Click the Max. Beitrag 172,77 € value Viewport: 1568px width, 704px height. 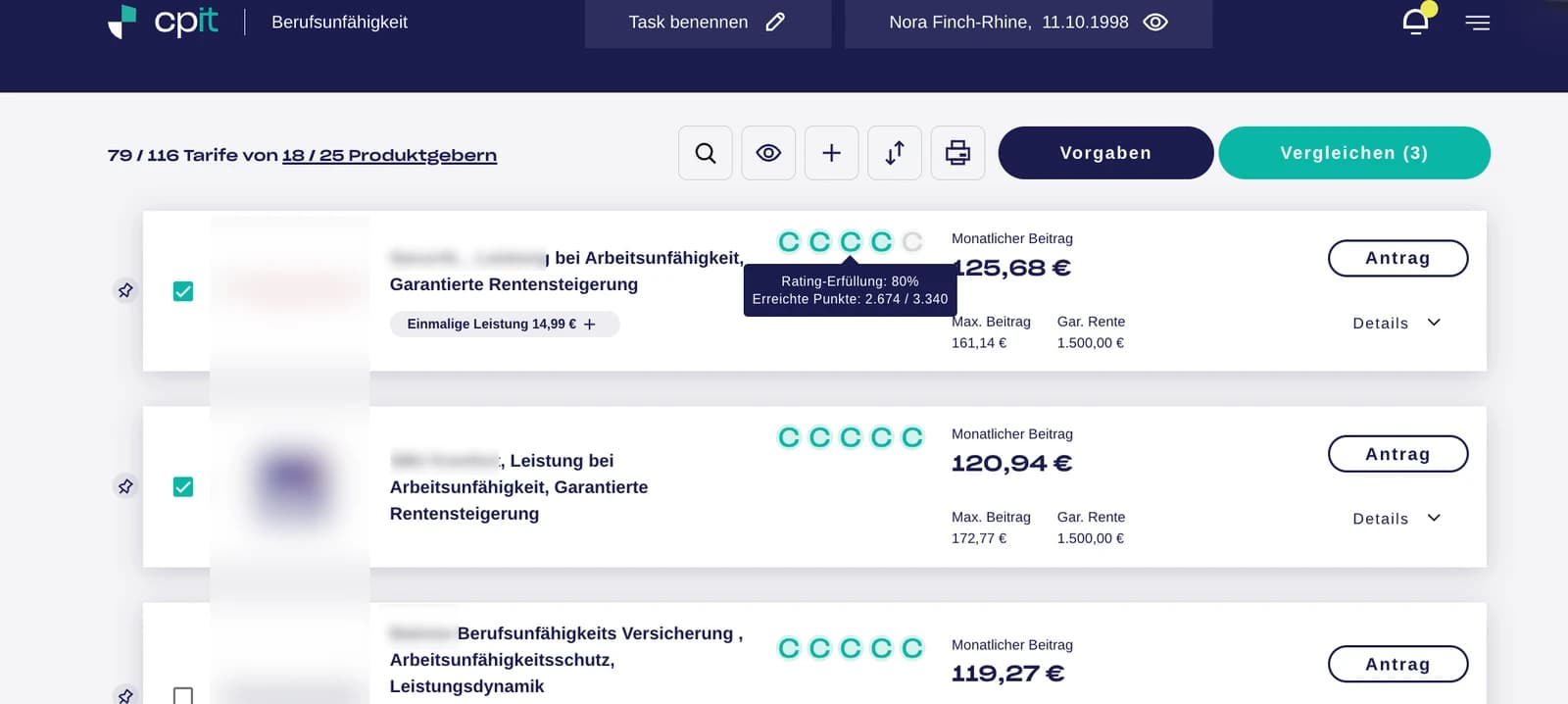pyautogui.click(x=979, y=538)
